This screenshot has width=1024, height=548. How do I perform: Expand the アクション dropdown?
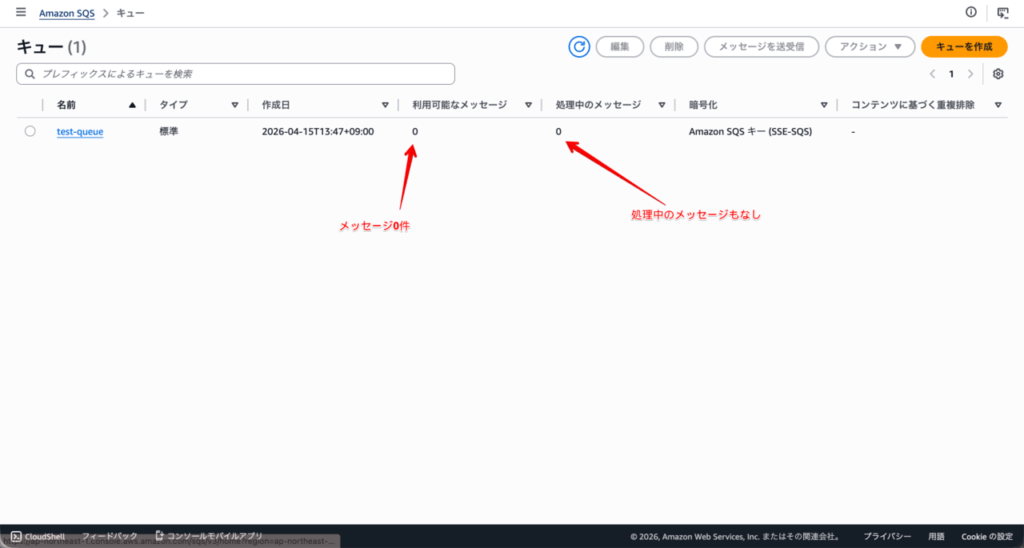[x=870, y=47]
